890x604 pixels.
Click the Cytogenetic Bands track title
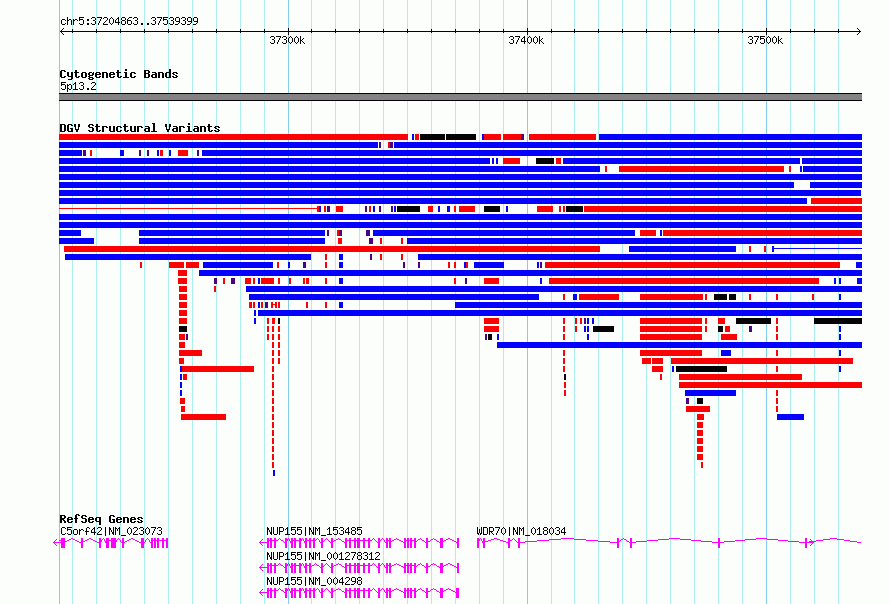[x=119, y=74]
